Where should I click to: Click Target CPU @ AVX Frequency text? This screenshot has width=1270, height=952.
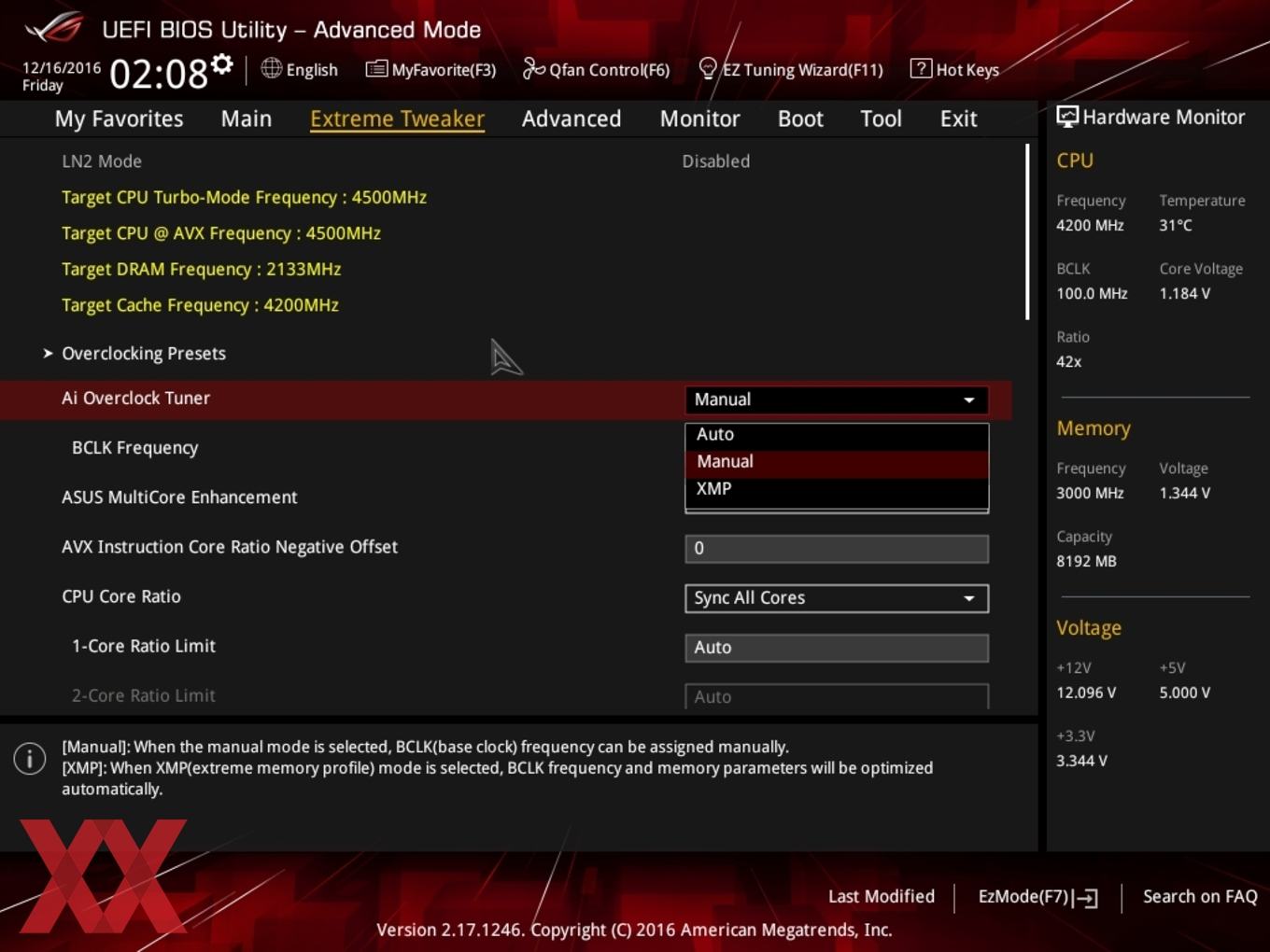[221, 233]
